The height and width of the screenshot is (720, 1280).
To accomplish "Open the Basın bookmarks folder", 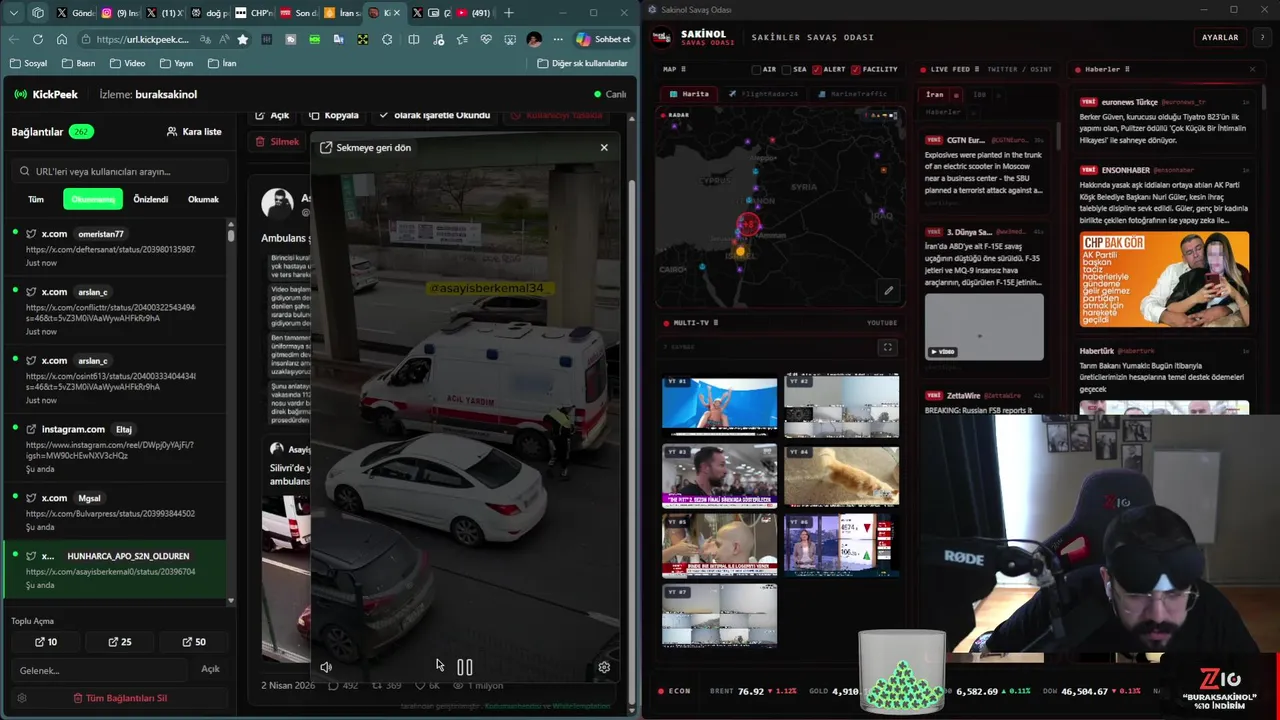I will pyautogui.click(x=79, y=63).
